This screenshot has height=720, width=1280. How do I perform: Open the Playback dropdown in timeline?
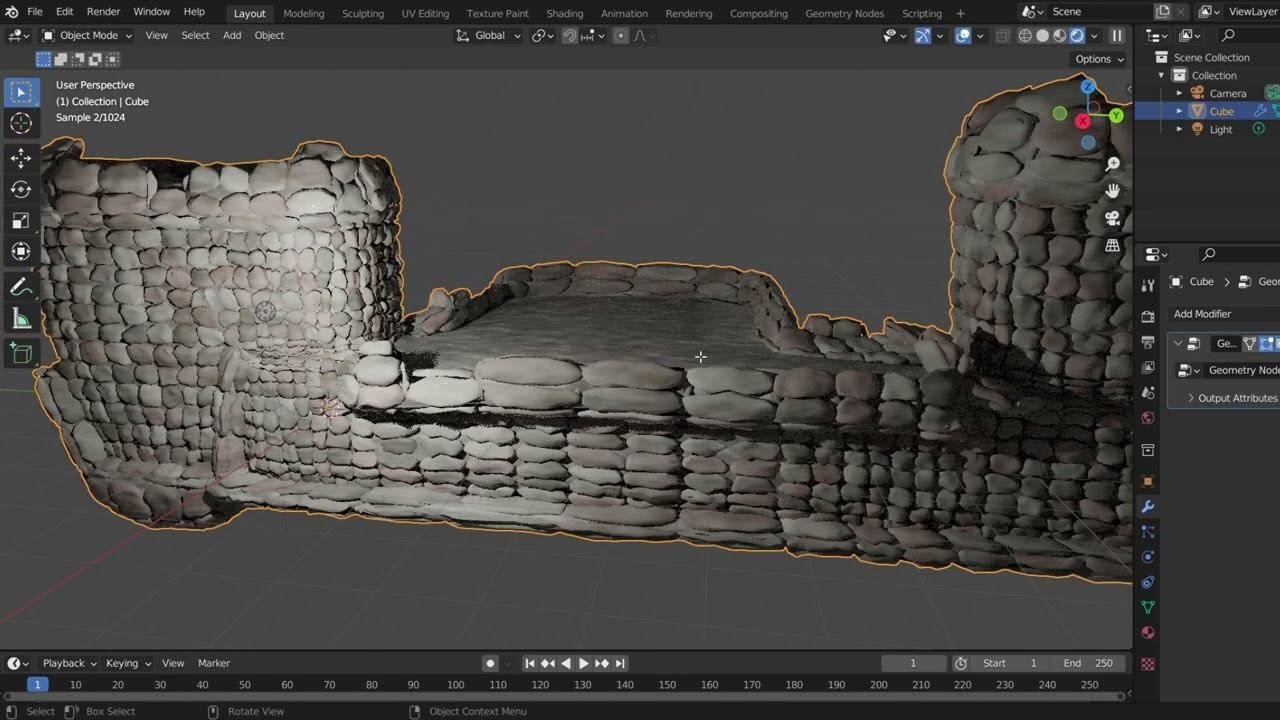69,663
